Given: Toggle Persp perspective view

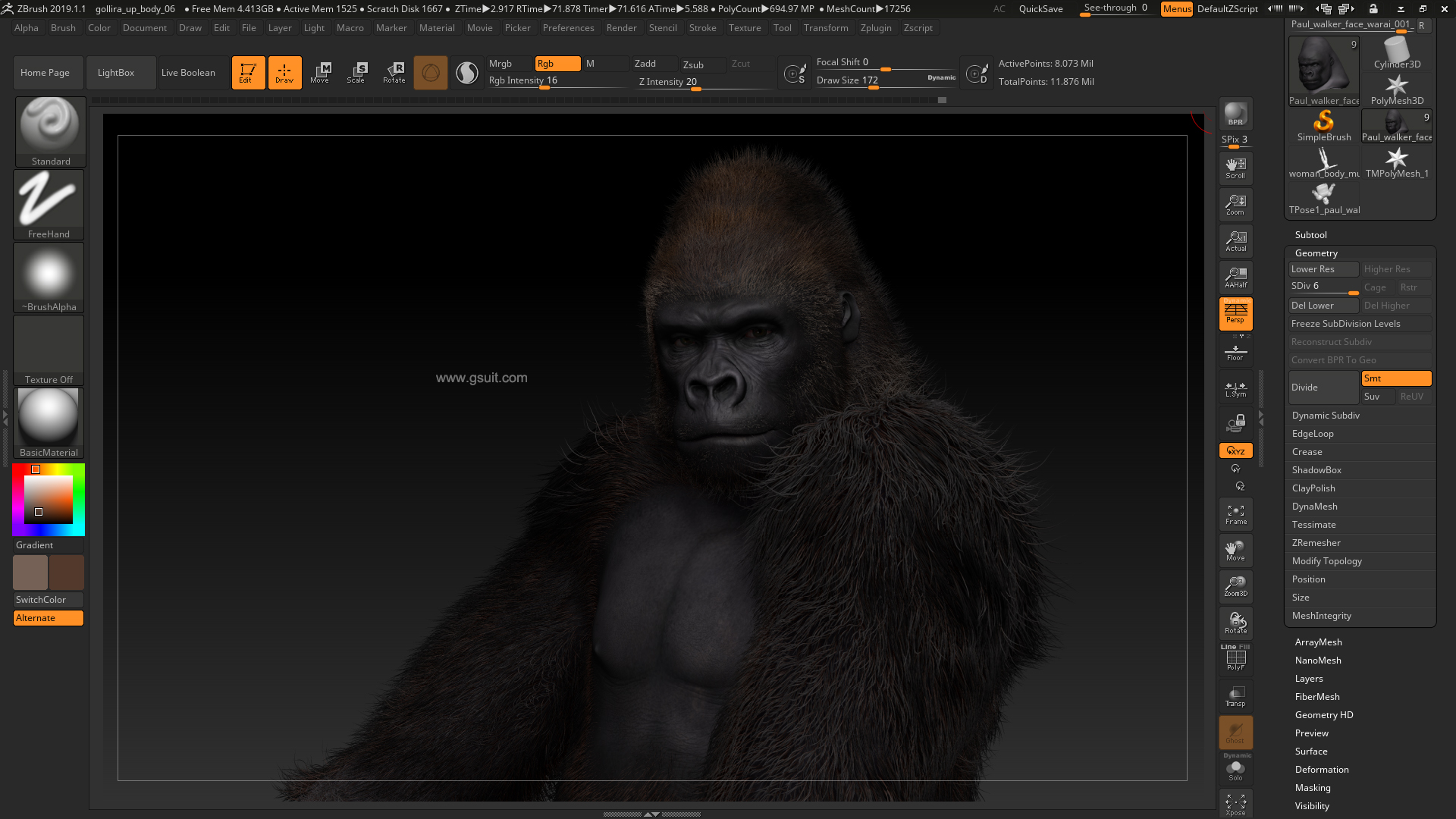Looking at the screenshot, I should pyautogui.click(x=1235, y=313).
